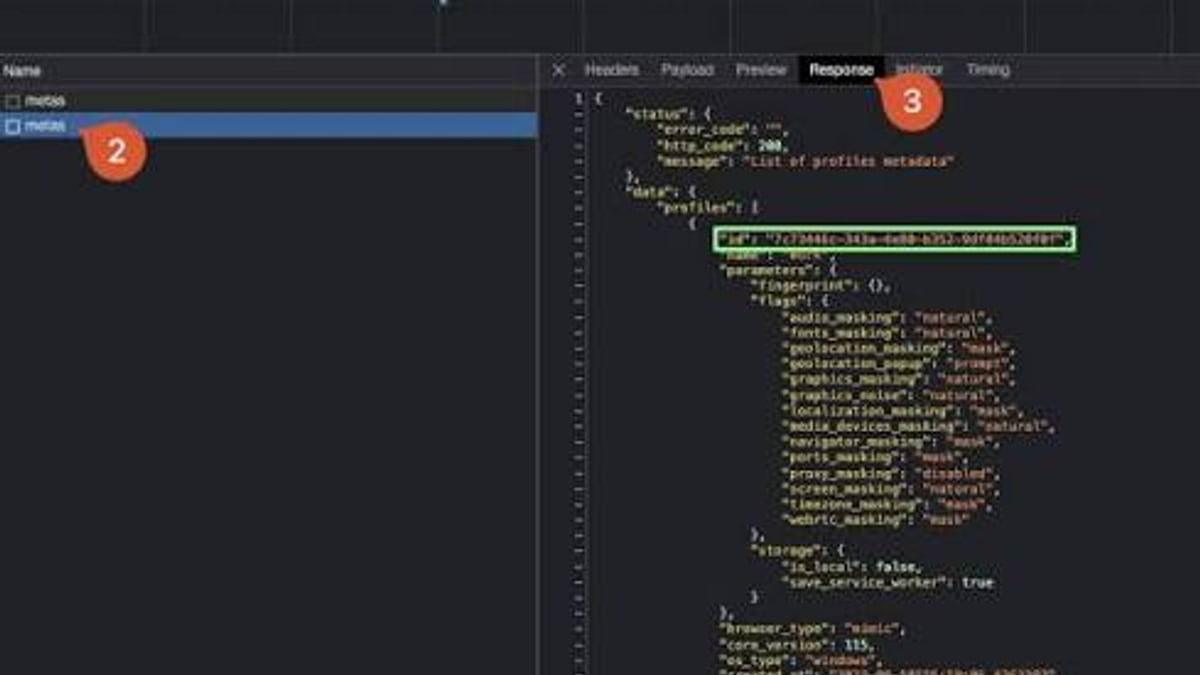Screen dimensions: 1200x675
Task: Click the "save_service_worker": true line
Action: [888, 583]
